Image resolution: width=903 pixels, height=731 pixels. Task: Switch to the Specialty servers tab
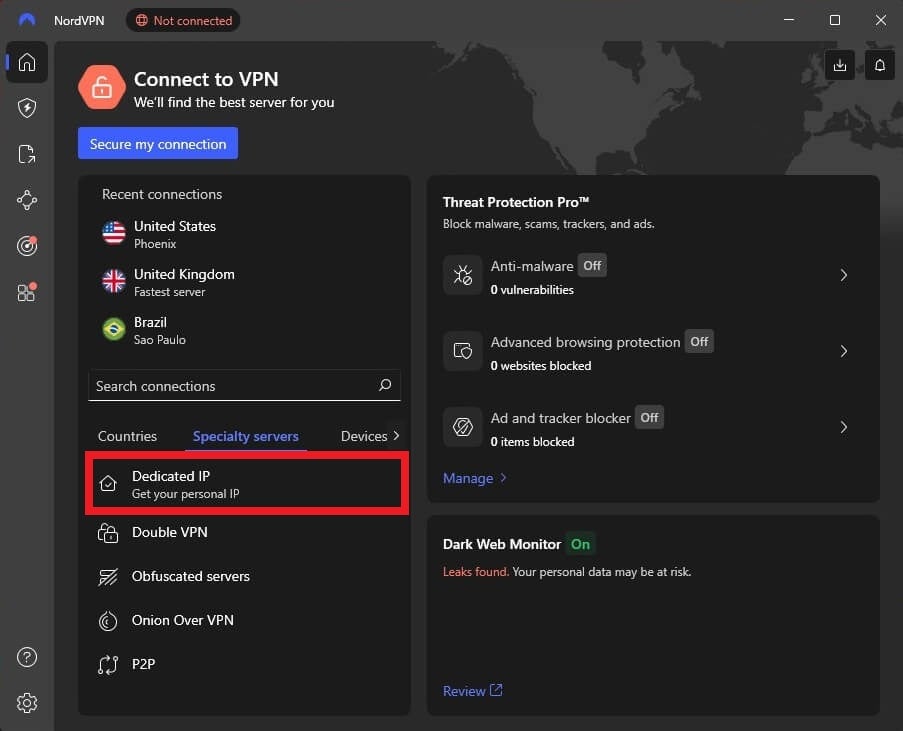coord(245,436)
